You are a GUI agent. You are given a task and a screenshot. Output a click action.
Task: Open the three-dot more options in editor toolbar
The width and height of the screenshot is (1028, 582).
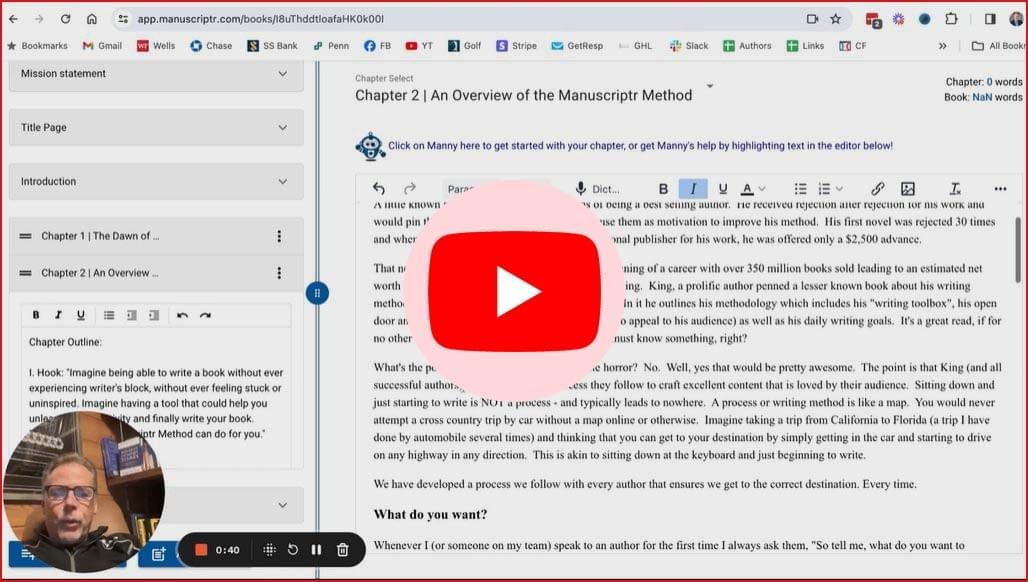[x=1000, y=189]
